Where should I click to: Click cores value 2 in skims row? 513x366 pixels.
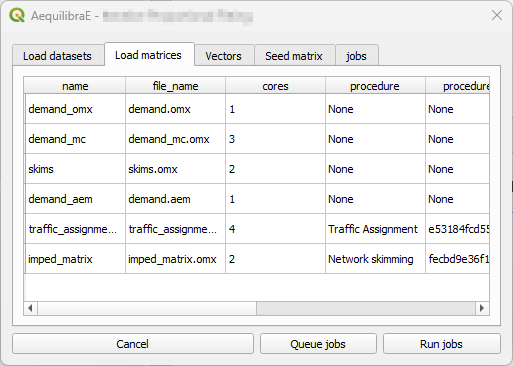(275, 169)
